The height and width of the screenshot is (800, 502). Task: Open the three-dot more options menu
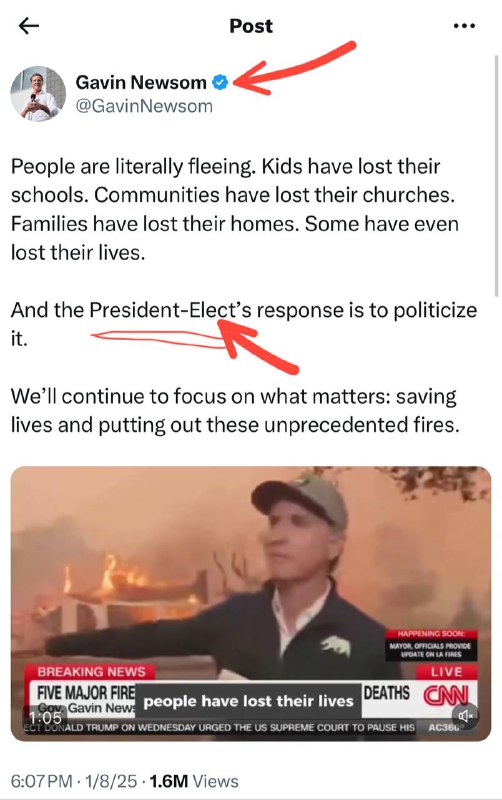click(464, 26)
